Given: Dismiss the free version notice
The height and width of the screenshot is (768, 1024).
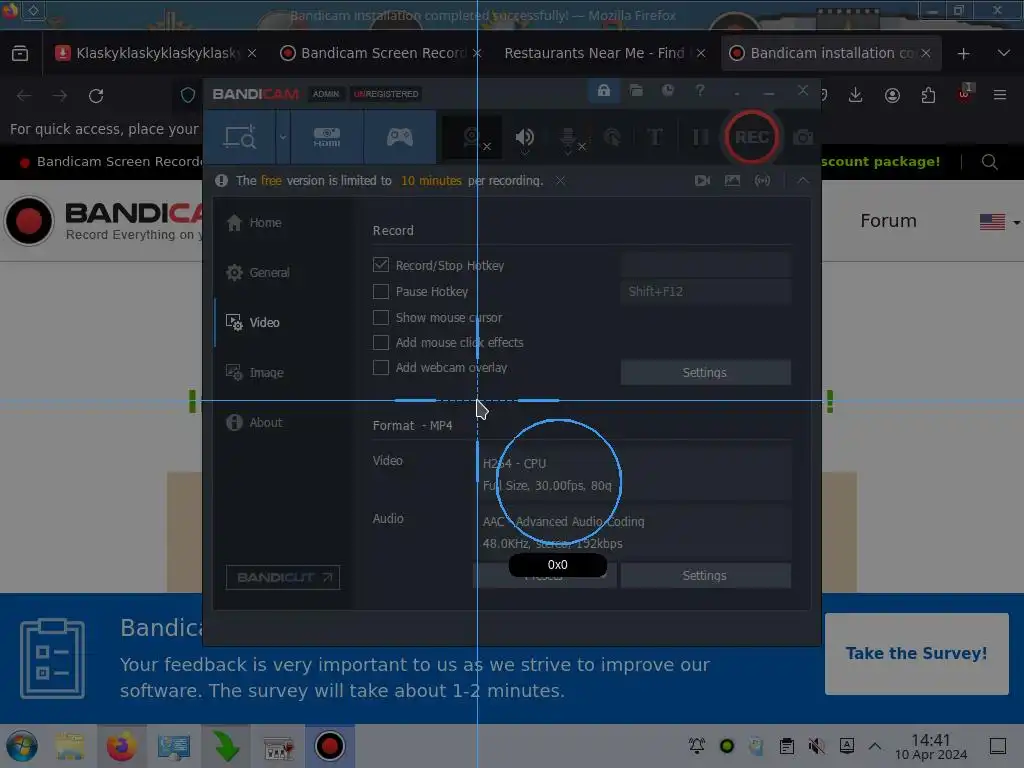Looking at the screenshot, I should pyautogui.click(x=560, y=180).
